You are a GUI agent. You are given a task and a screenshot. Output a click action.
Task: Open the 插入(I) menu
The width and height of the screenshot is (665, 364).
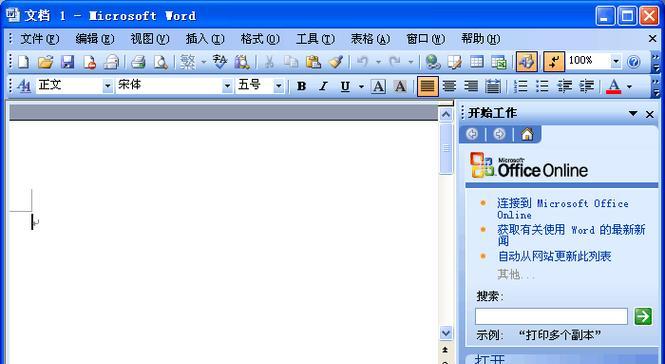point(205,39)
